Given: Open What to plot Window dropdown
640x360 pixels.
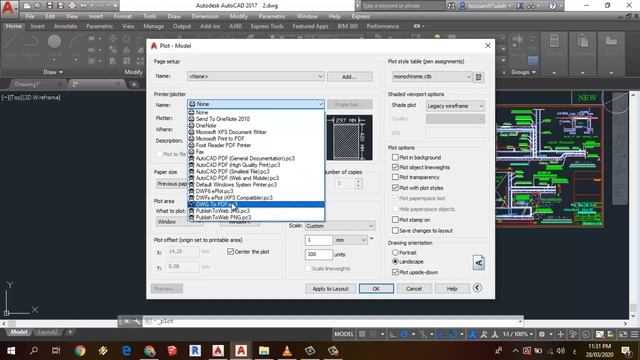Looking at the screenshot, I should point(180,222).
